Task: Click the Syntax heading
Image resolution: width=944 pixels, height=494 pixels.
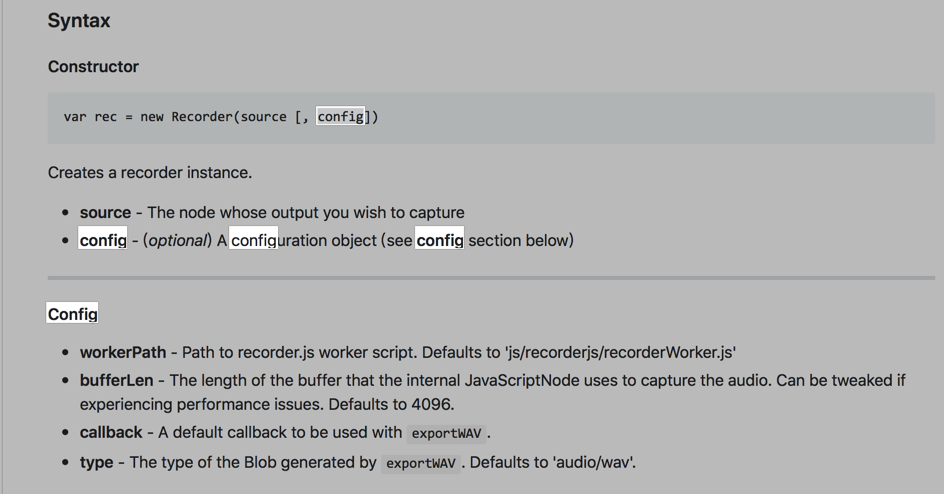Action: 79,21
